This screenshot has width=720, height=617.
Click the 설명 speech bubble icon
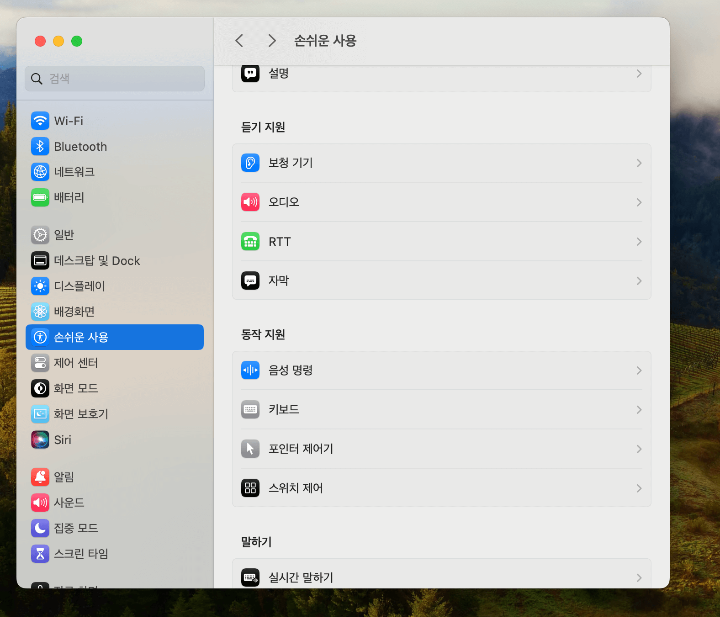pos(250,73)
